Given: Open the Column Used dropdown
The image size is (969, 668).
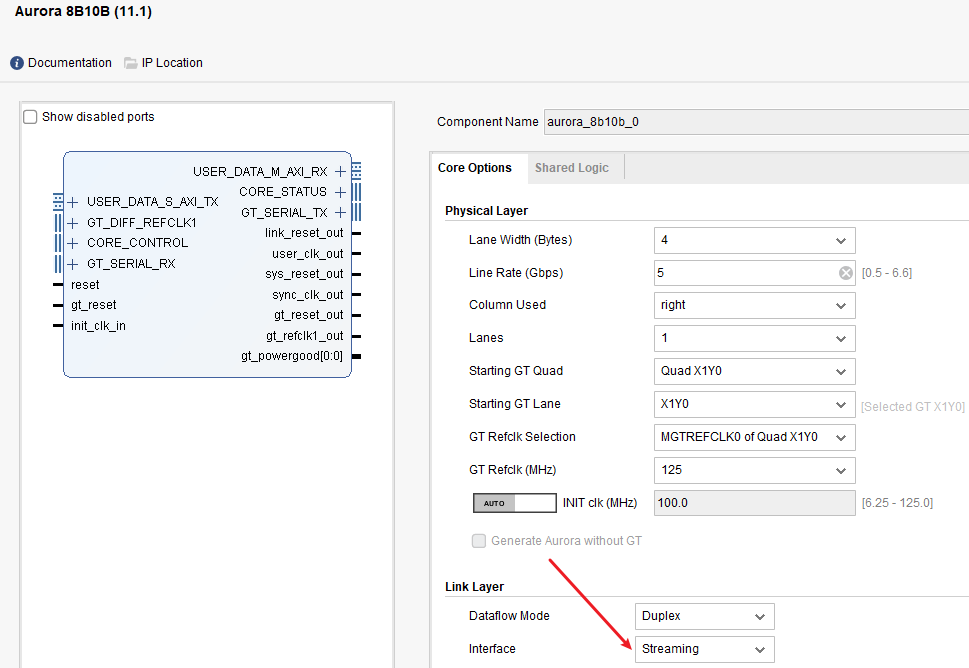Looking at the screenshot, I should click(x=755, y=305).
